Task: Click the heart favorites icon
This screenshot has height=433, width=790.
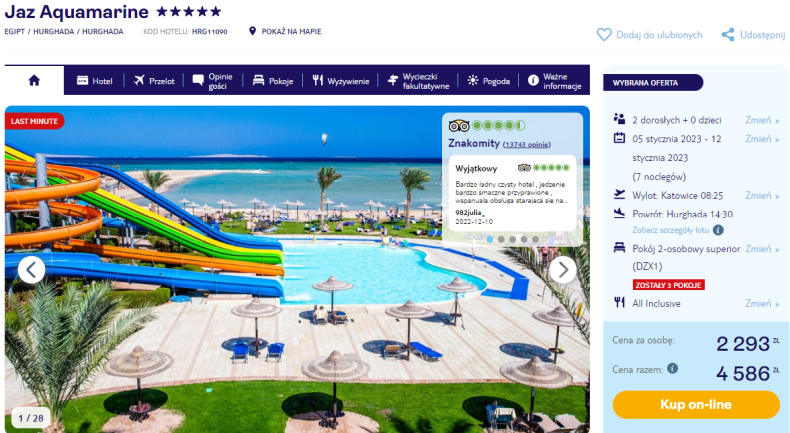Action: [x=604, y=35]
